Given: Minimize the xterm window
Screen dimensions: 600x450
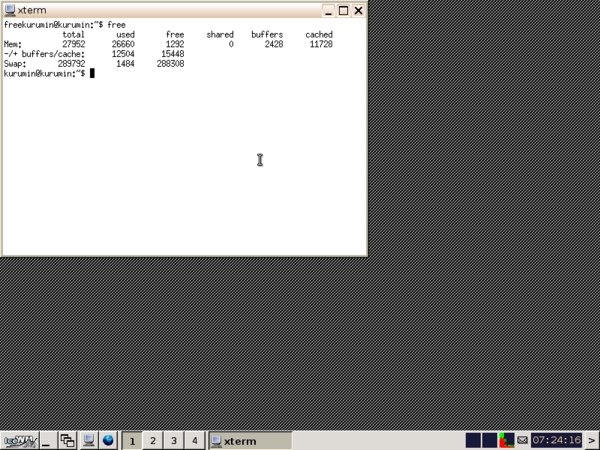Looking at the screenshot, I should [x=328, y=10].
